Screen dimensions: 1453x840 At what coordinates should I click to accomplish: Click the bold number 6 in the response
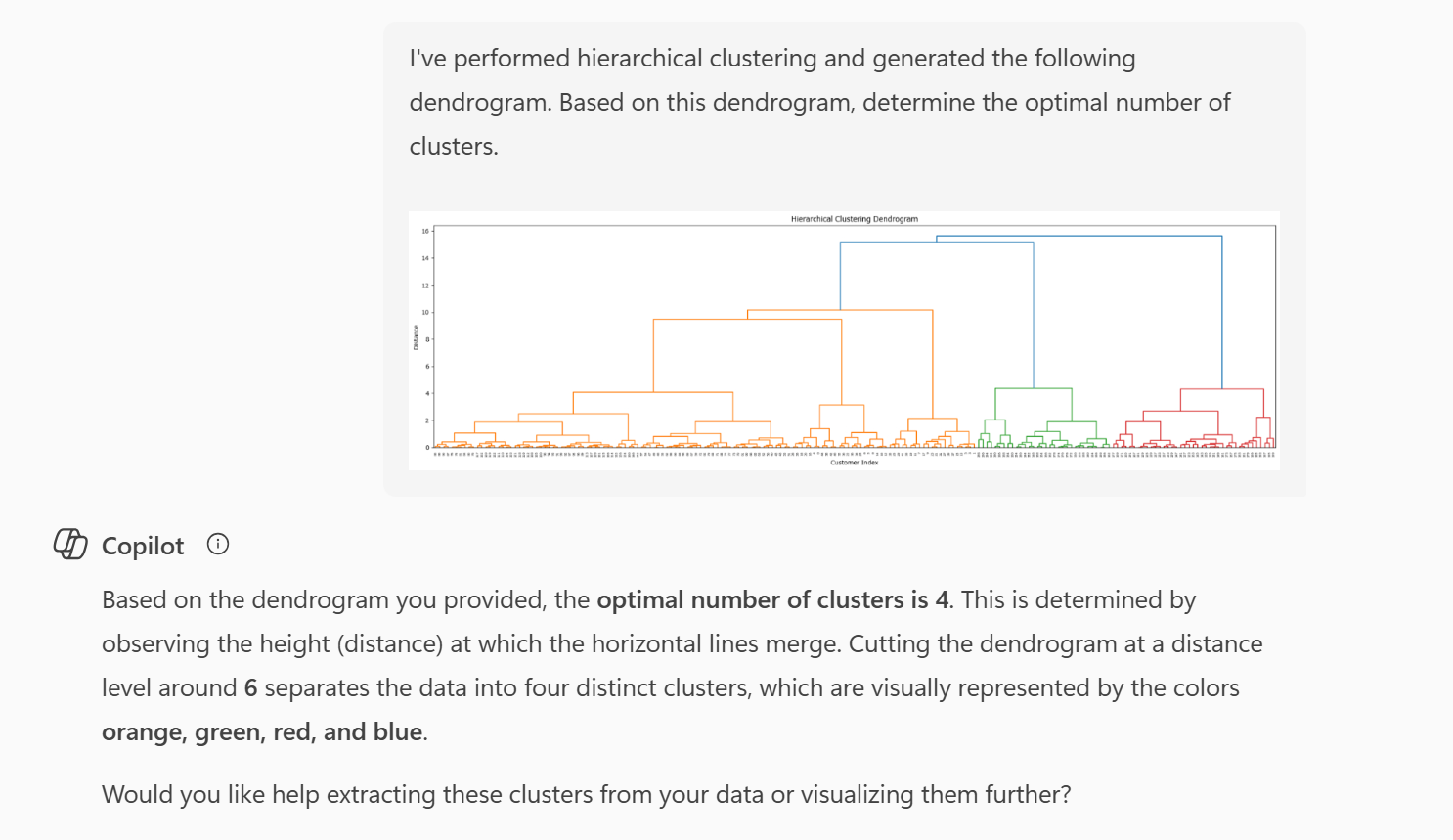(250, 687)
